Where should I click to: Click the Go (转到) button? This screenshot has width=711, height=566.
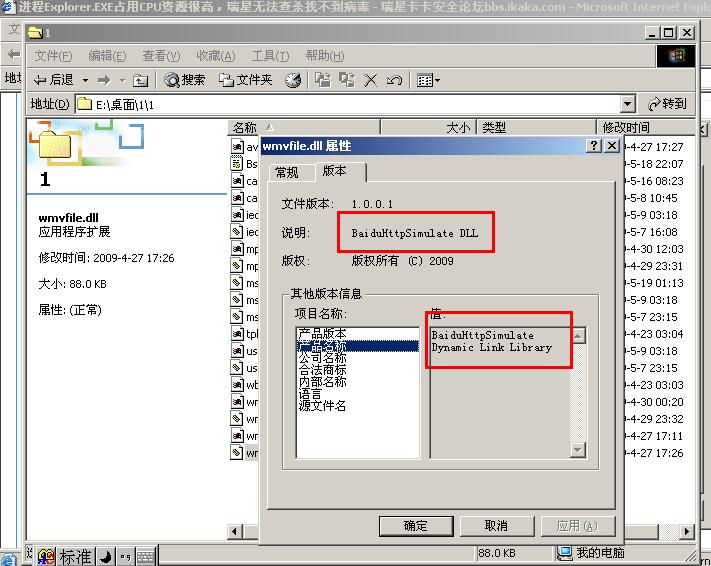667,104
